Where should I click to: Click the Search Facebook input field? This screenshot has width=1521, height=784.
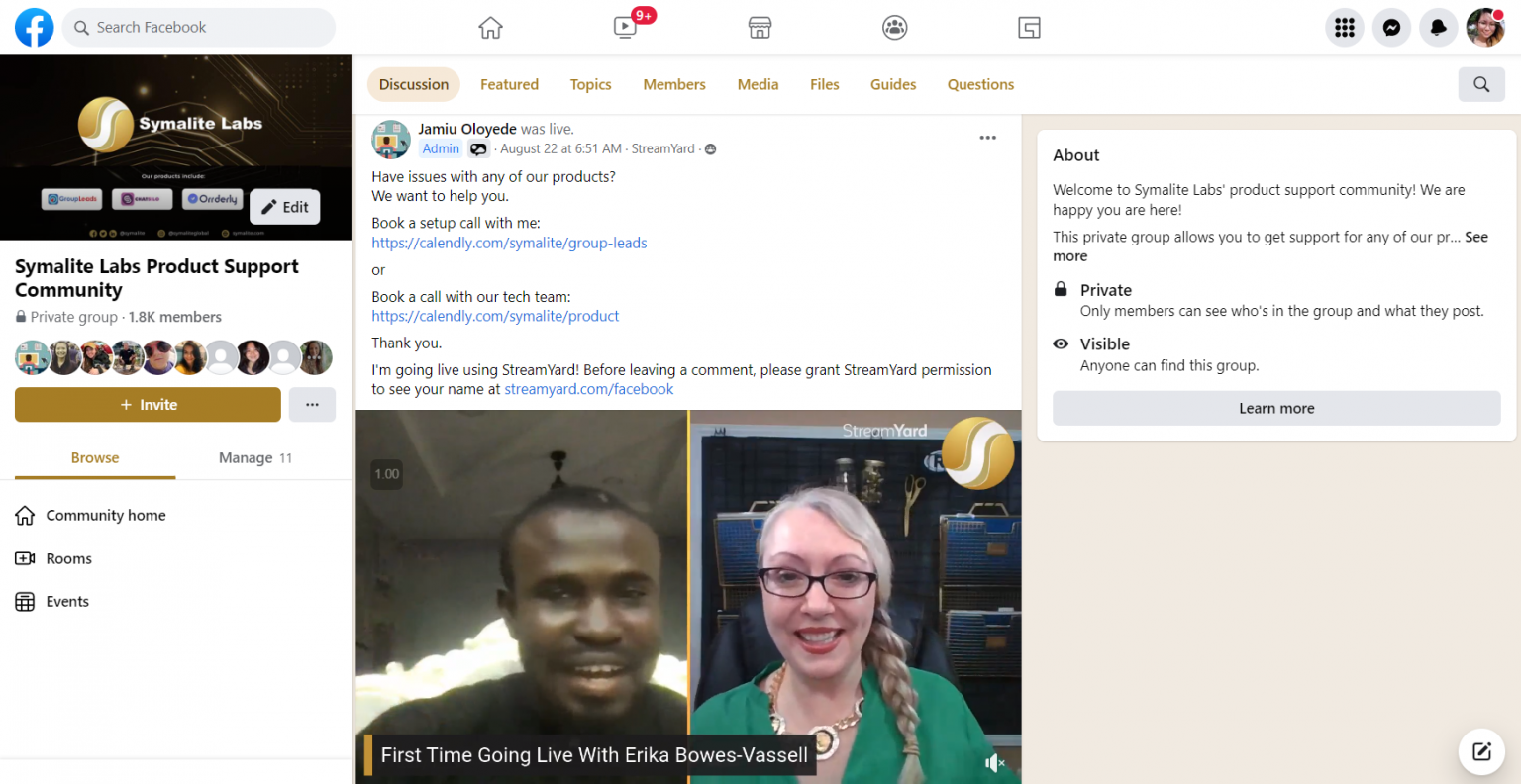pos(198,28)
